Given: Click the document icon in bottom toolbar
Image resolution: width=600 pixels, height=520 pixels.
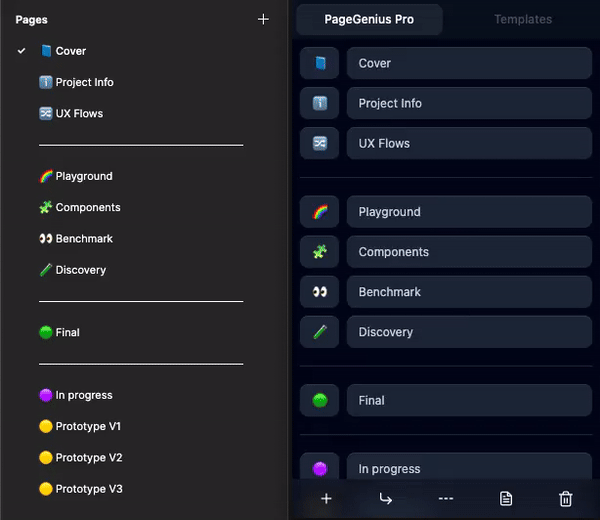Looking at the screenshot, I should point(506,499).
